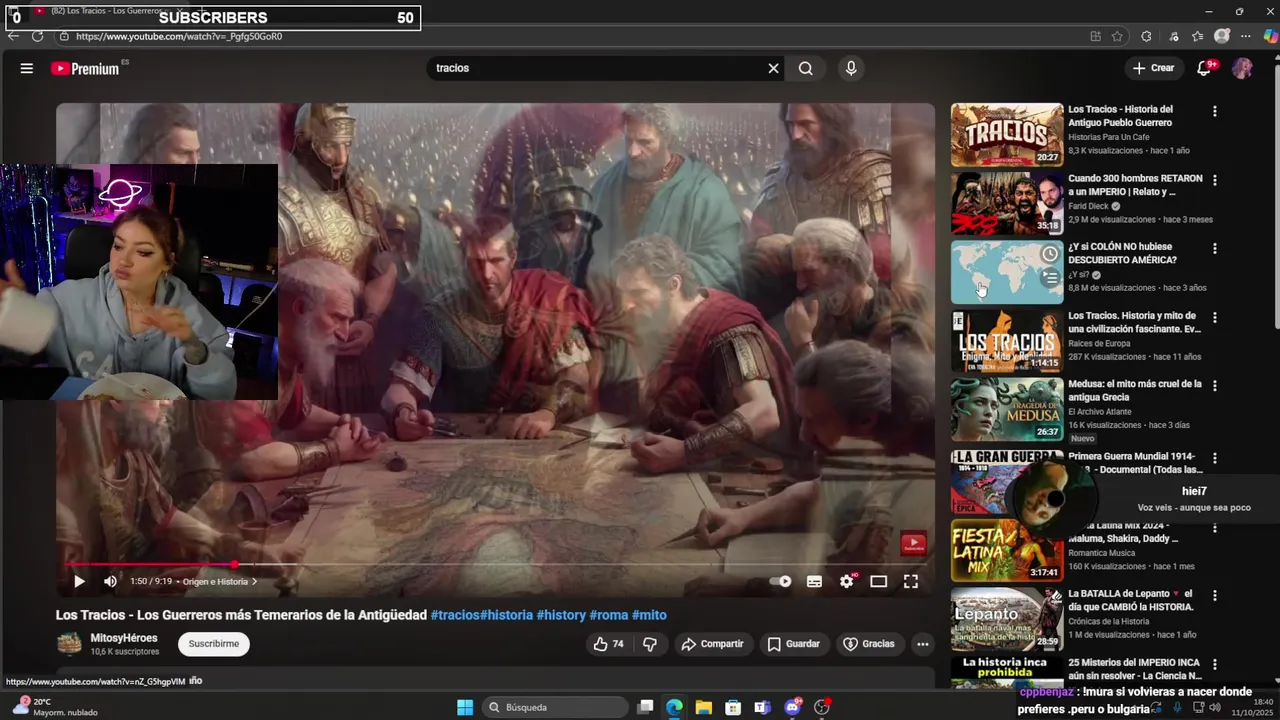The image size is (1280, 720).
Task: Open the Fiesta Latina Mix thumbnail
Action: (x=1007, y=550)
